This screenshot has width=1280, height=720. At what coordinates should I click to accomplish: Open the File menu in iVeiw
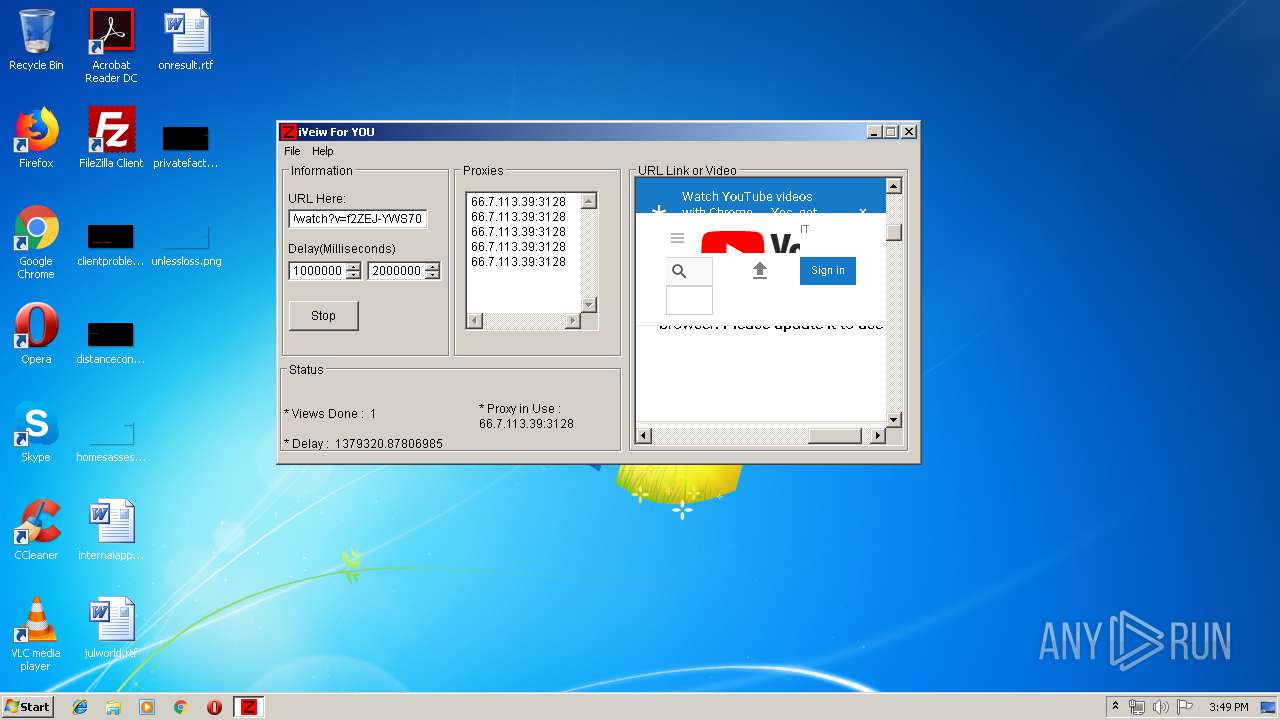coord(292,151)
